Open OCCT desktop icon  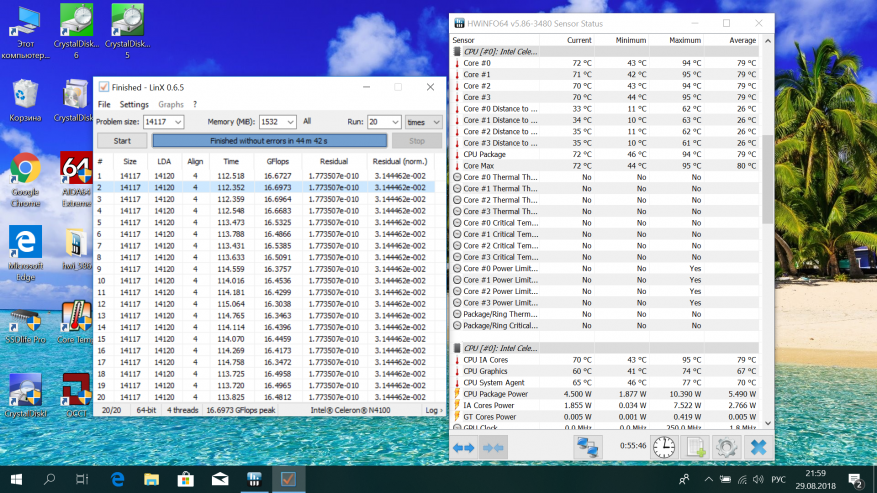(76, 396)
